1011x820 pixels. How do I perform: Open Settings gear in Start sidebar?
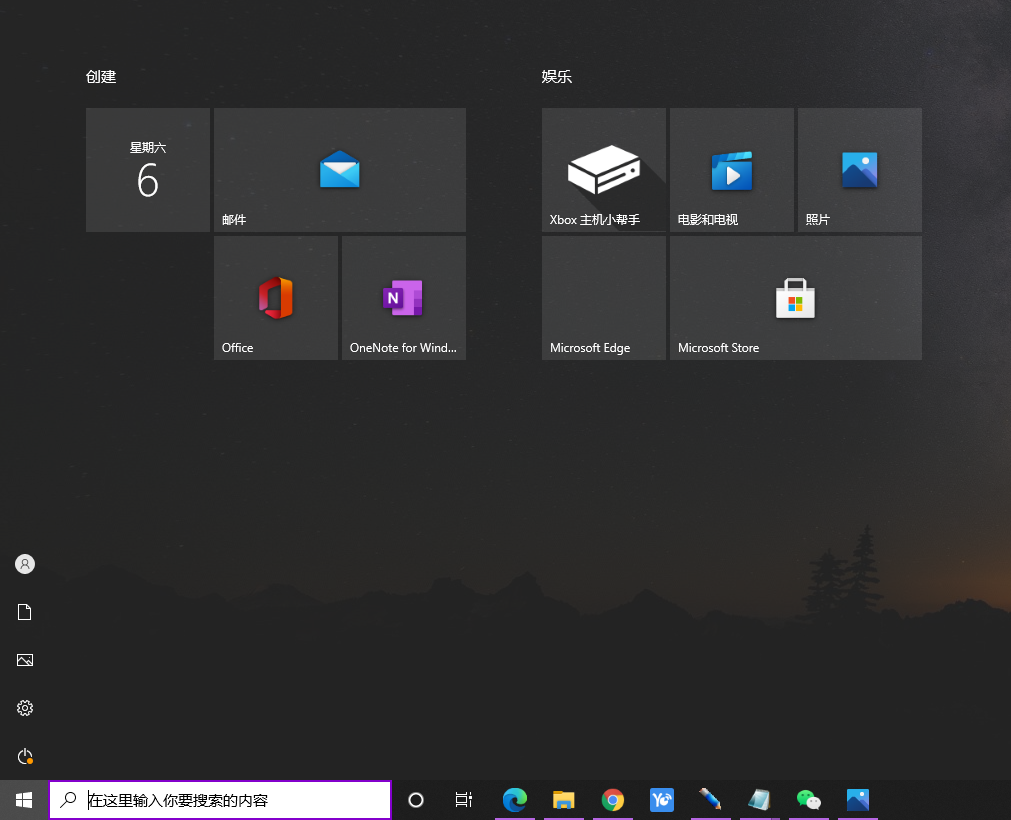25,708
